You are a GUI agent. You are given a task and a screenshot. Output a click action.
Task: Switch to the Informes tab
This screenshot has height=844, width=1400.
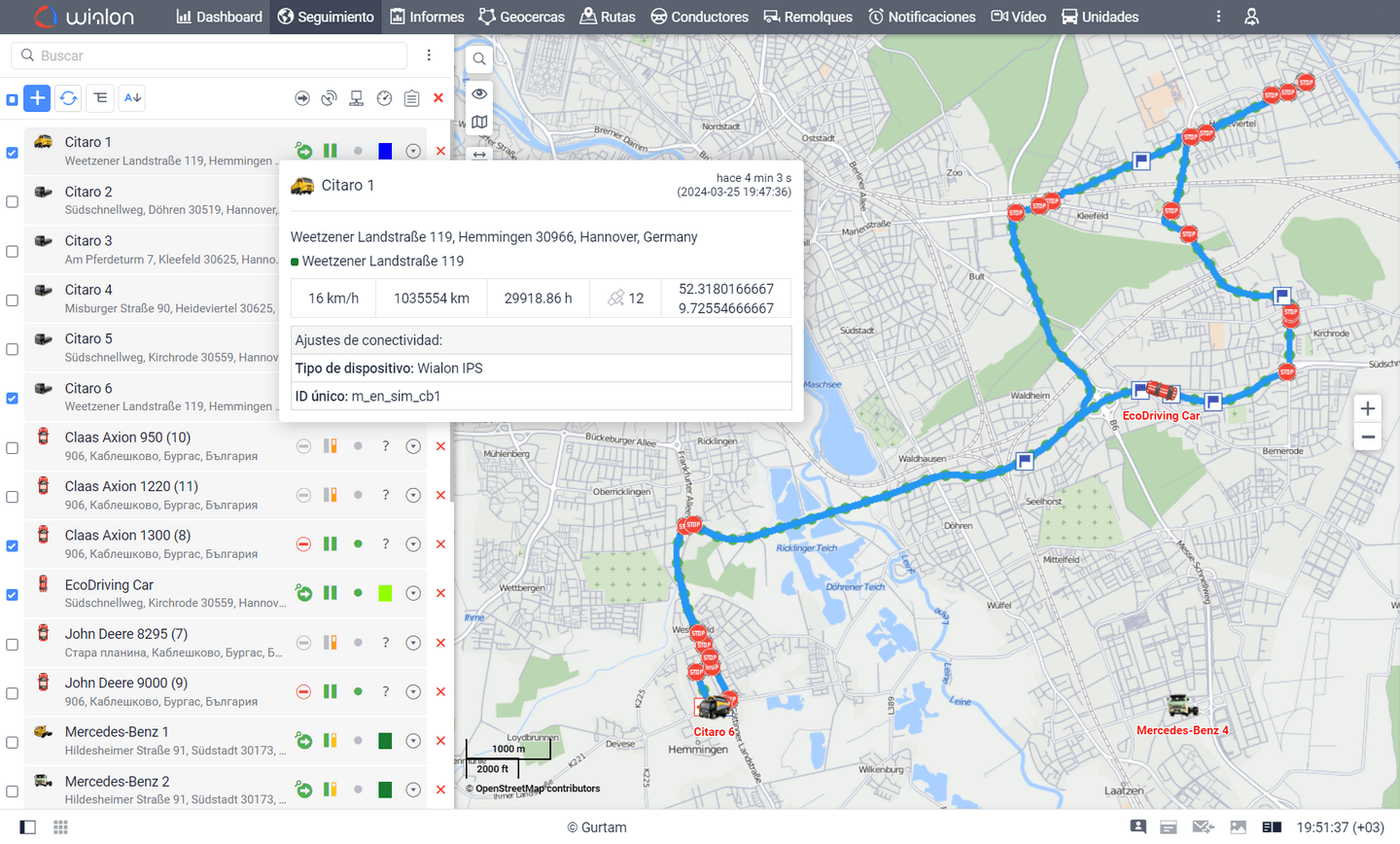pyautogui.click(x=427, y=17)
